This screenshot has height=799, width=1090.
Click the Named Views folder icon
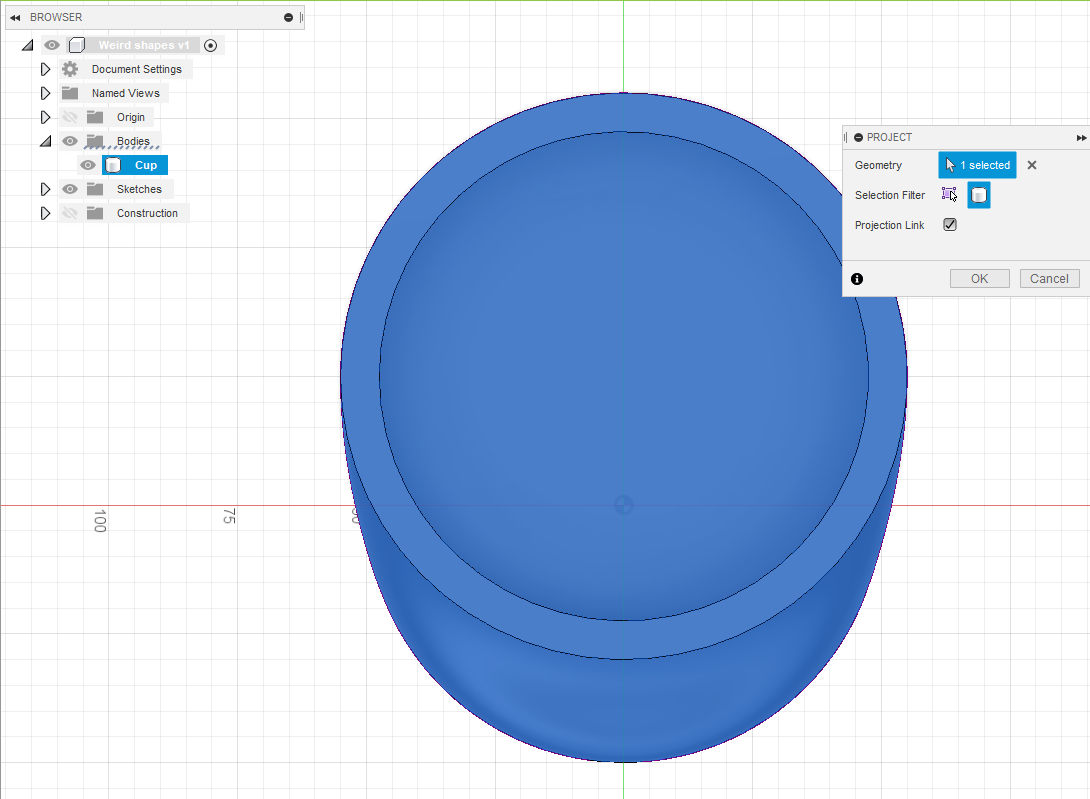[70, 93]
